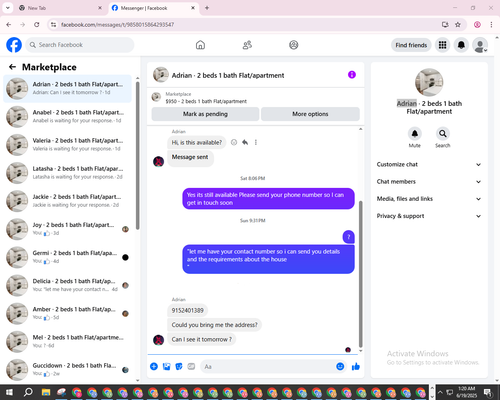Select message '9152401389'
The width and height of the screenshot is (500, 400).
188,310
